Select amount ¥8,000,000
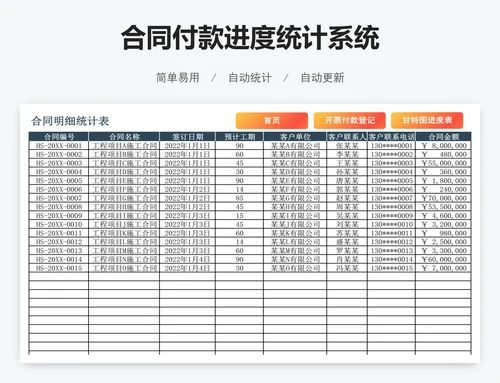Screen dimensions: 500x383 point(444,146)
